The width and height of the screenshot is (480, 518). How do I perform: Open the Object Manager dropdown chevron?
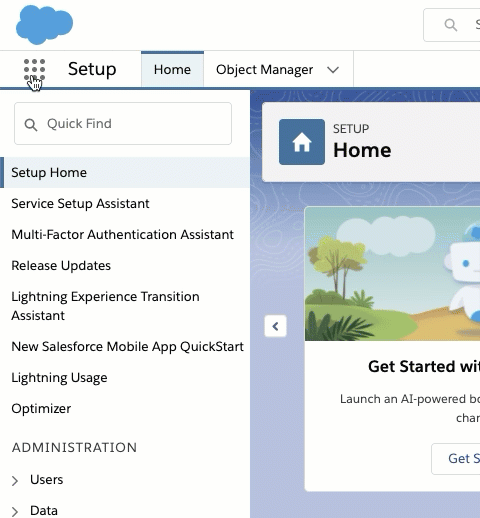pos(333,70)
